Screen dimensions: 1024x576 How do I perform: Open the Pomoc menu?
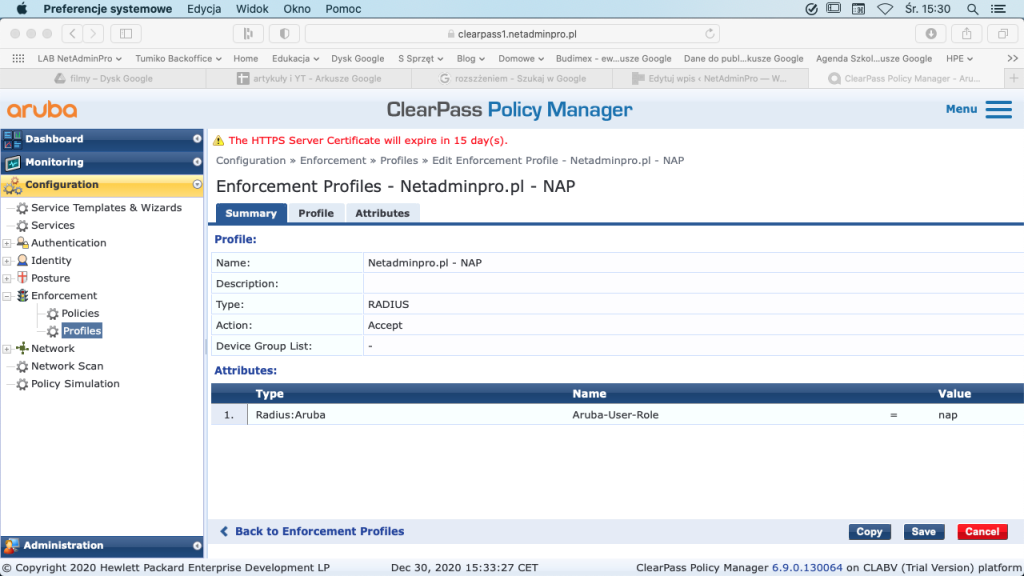click(343, 8)
